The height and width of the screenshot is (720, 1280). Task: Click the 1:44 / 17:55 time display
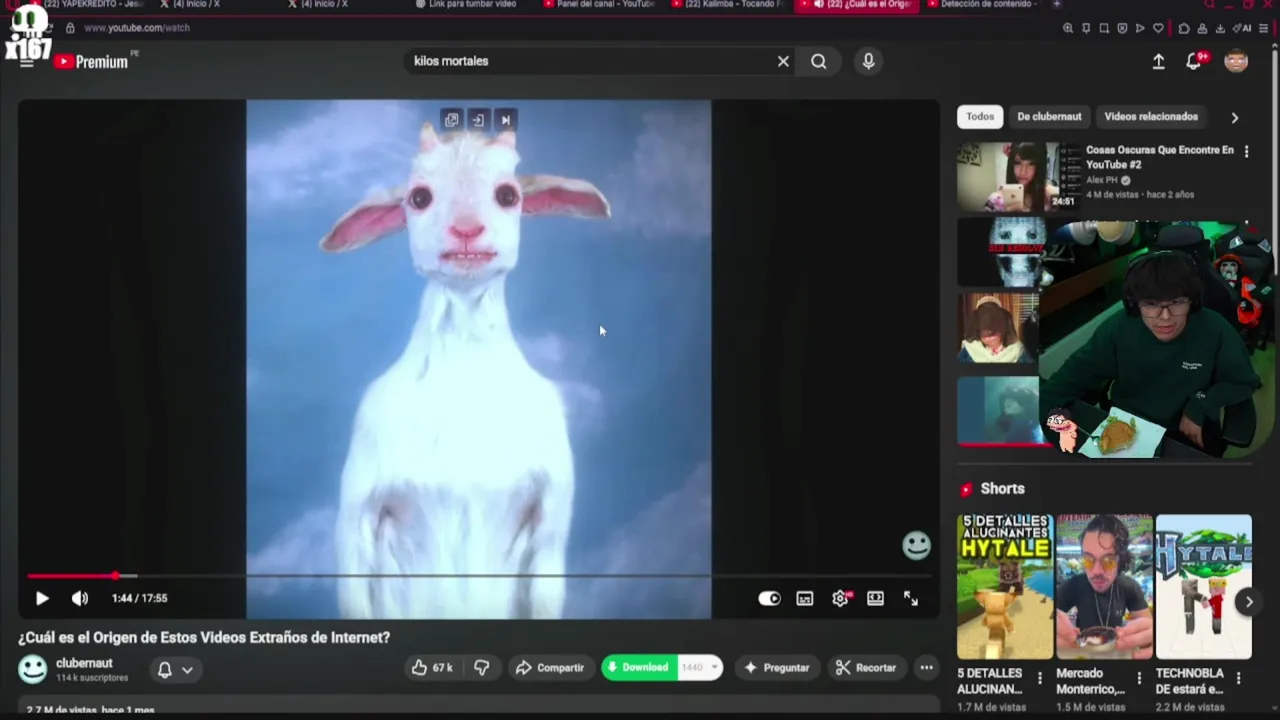pyautogui.click(x=139, y=598)
